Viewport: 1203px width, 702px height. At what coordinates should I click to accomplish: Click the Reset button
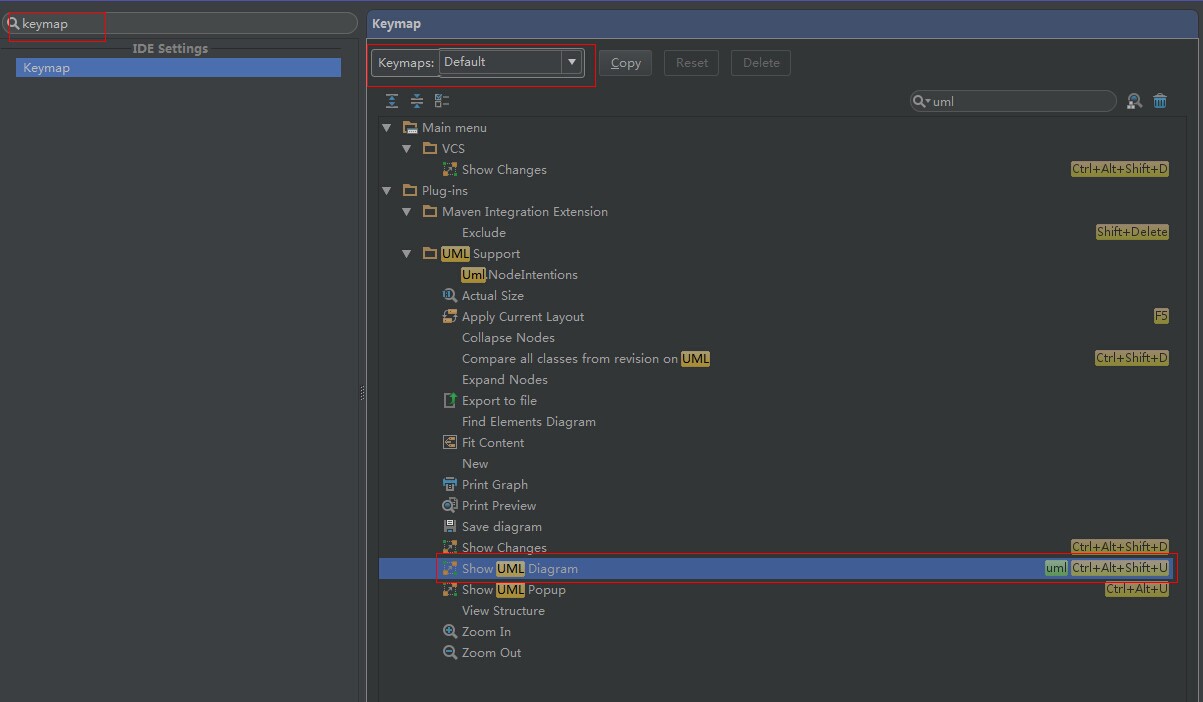coord(691,63)
